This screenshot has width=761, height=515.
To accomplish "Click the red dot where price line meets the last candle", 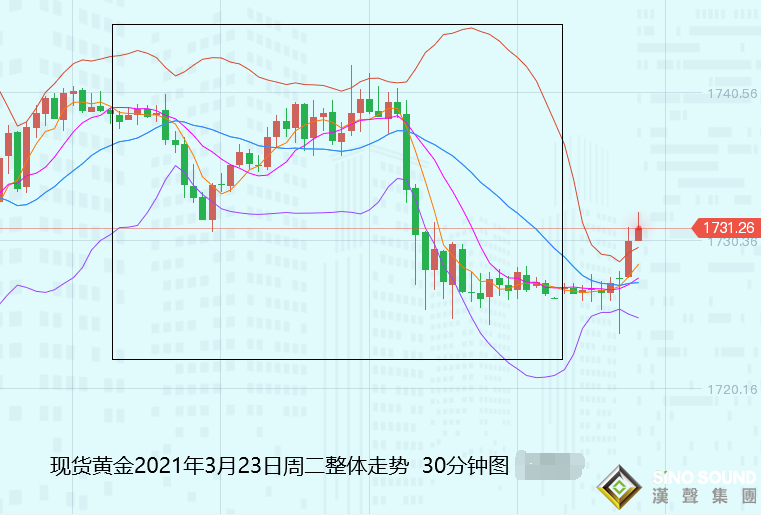I will 639,230.
